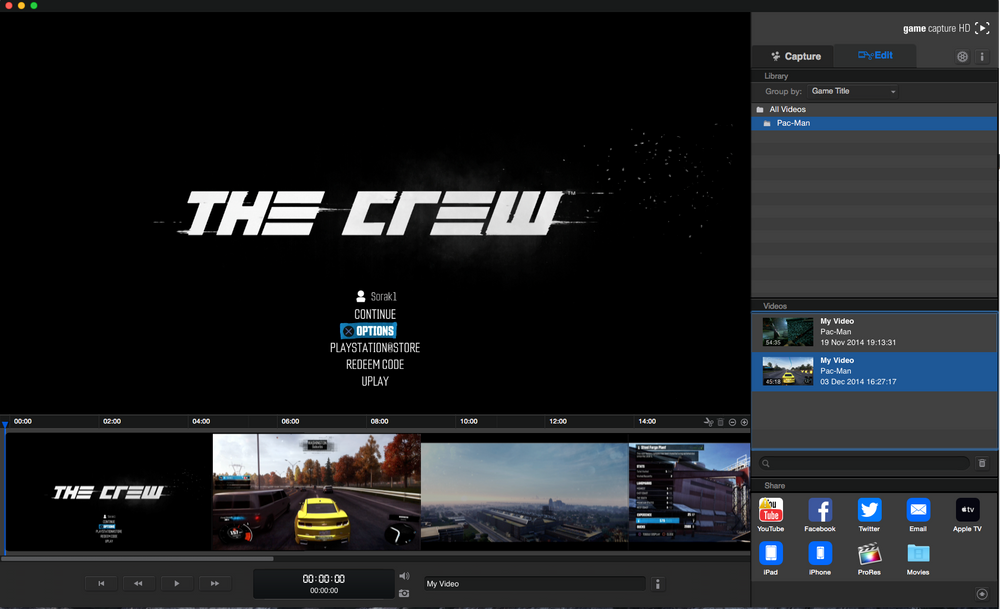Click the rewind button
The width and height of the screenshot is (1000, 609).
click(138, 583)
